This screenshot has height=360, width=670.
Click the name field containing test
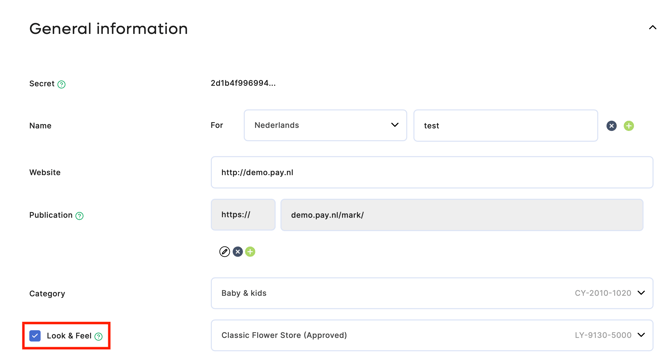click(x=505, y=126)
